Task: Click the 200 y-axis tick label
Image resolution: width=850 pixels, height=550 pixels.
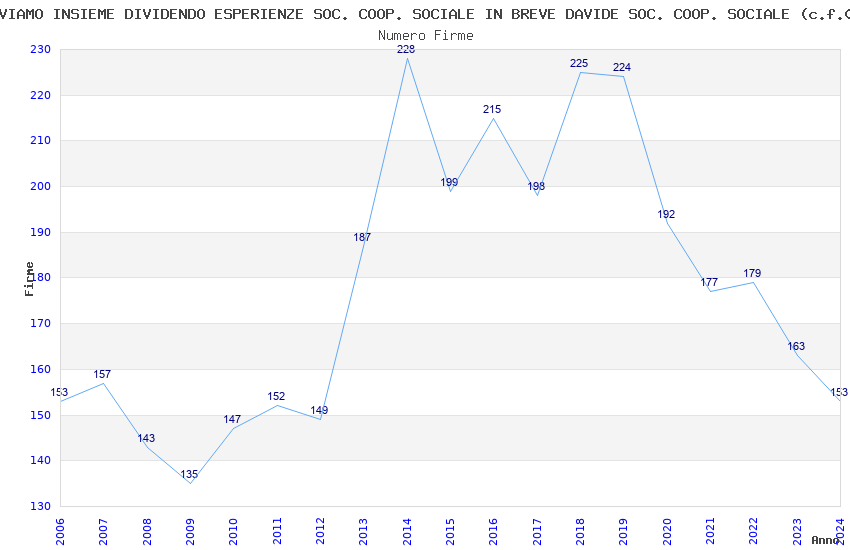Action: tap(40, 186)
